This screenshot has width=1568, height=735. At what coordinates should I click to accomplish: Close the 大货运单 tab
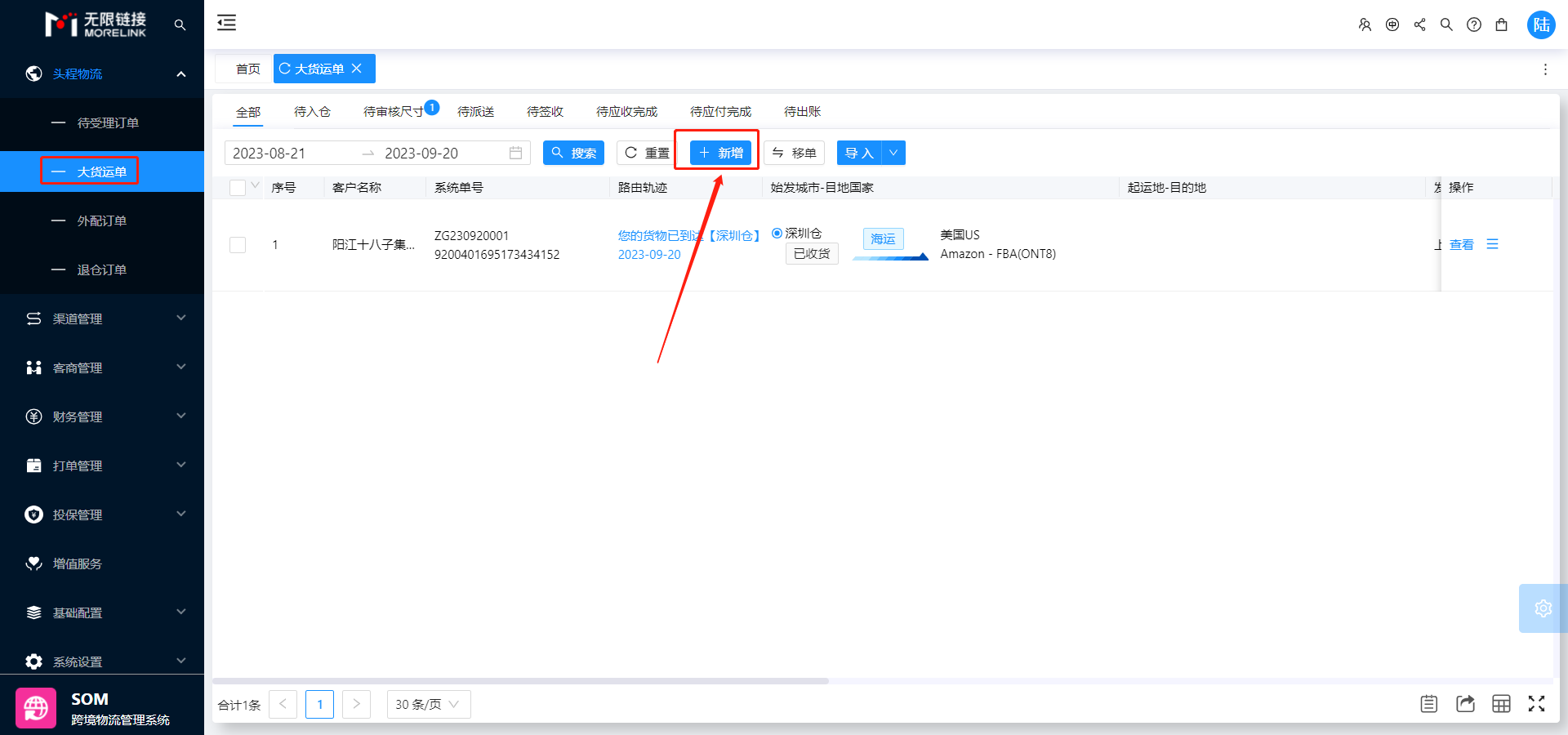357,69
